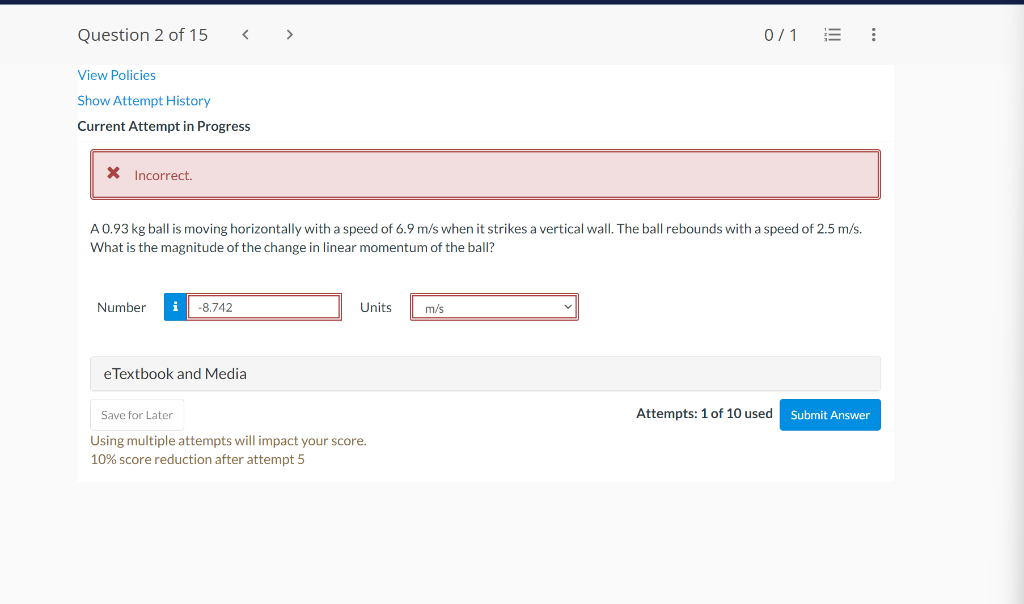Select a different unit from the Units combo box

pyautogui.click(x=494, y=307)
